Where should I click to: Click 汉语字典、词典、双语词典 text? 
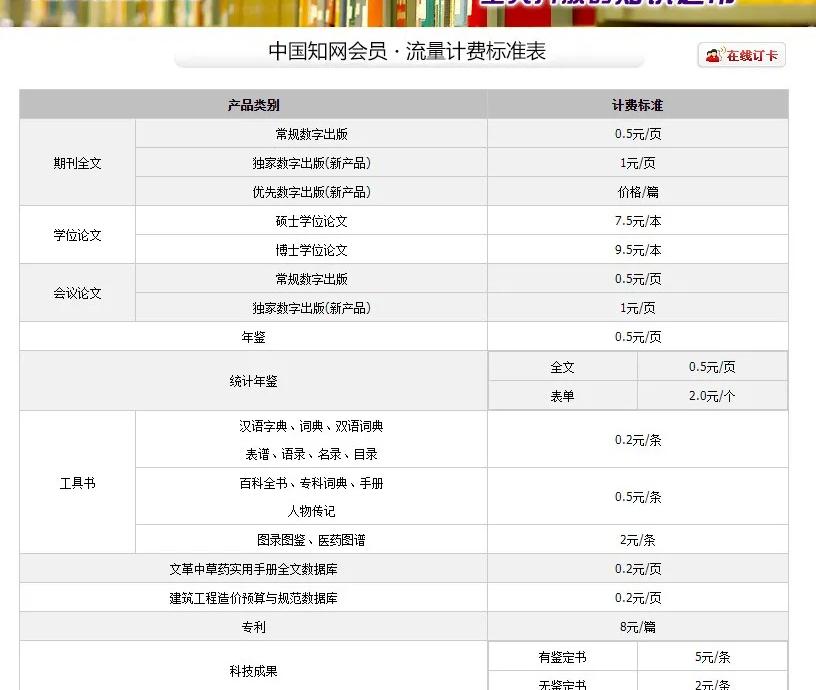(x=311, y=426)
